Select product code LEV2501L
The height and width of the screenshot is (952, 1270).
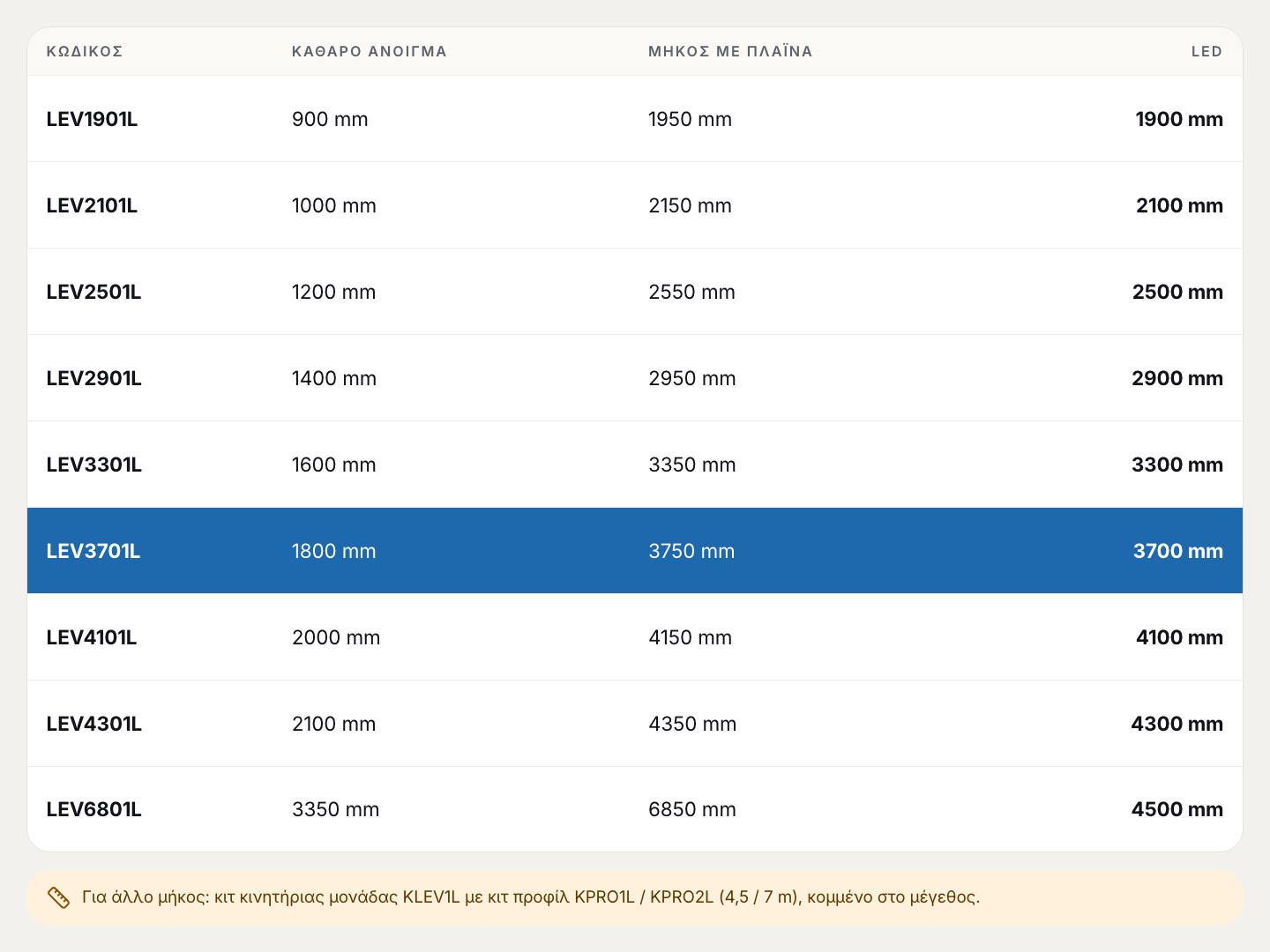point(94,292)
